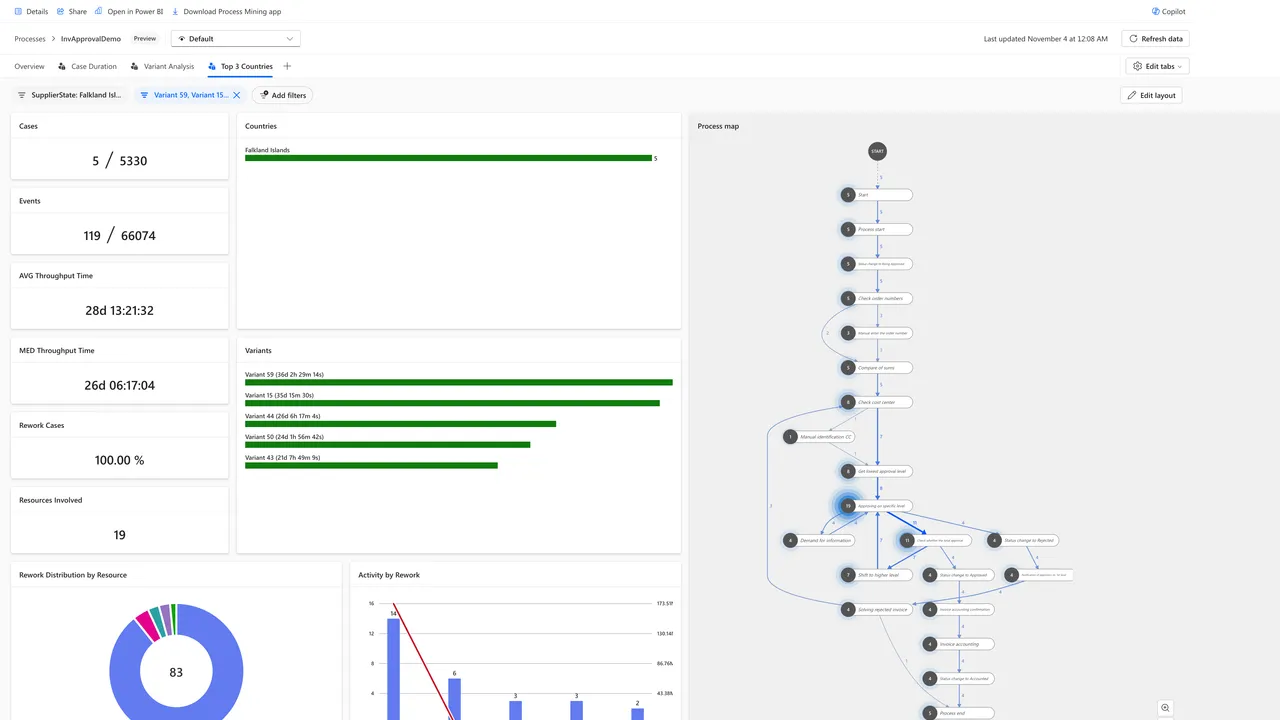The width and height of the screenshot is (1280, 720).
Task: Select the Status change to Rejected node
Action: (x=1023, y=540)
